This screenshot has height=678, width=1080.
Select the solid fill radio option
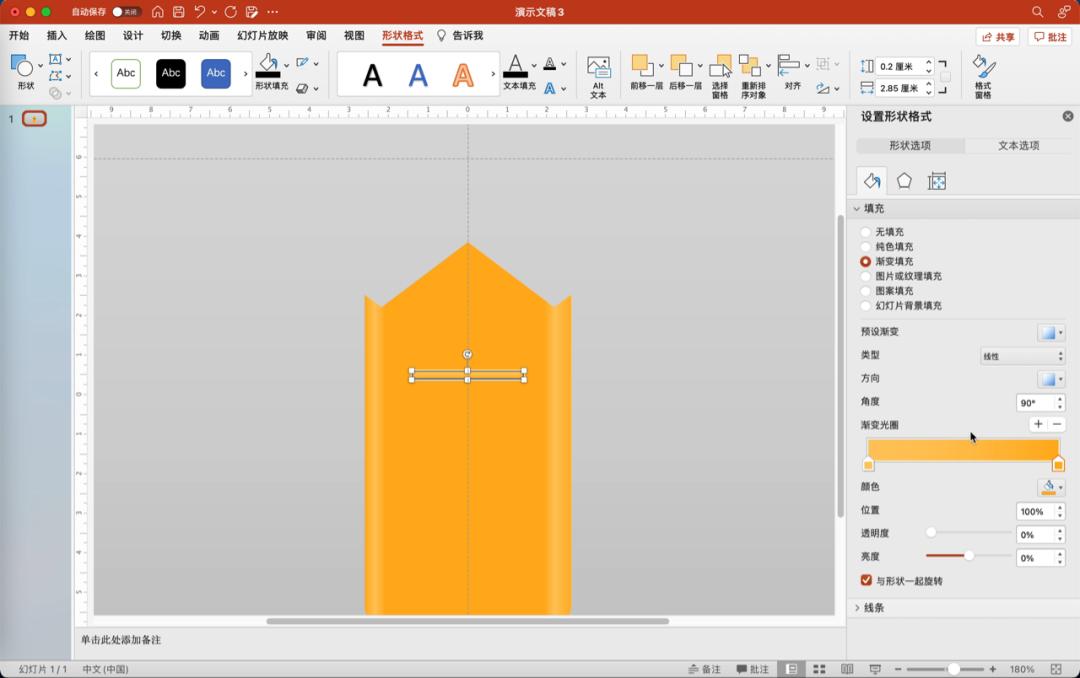[x=866, y=247]
